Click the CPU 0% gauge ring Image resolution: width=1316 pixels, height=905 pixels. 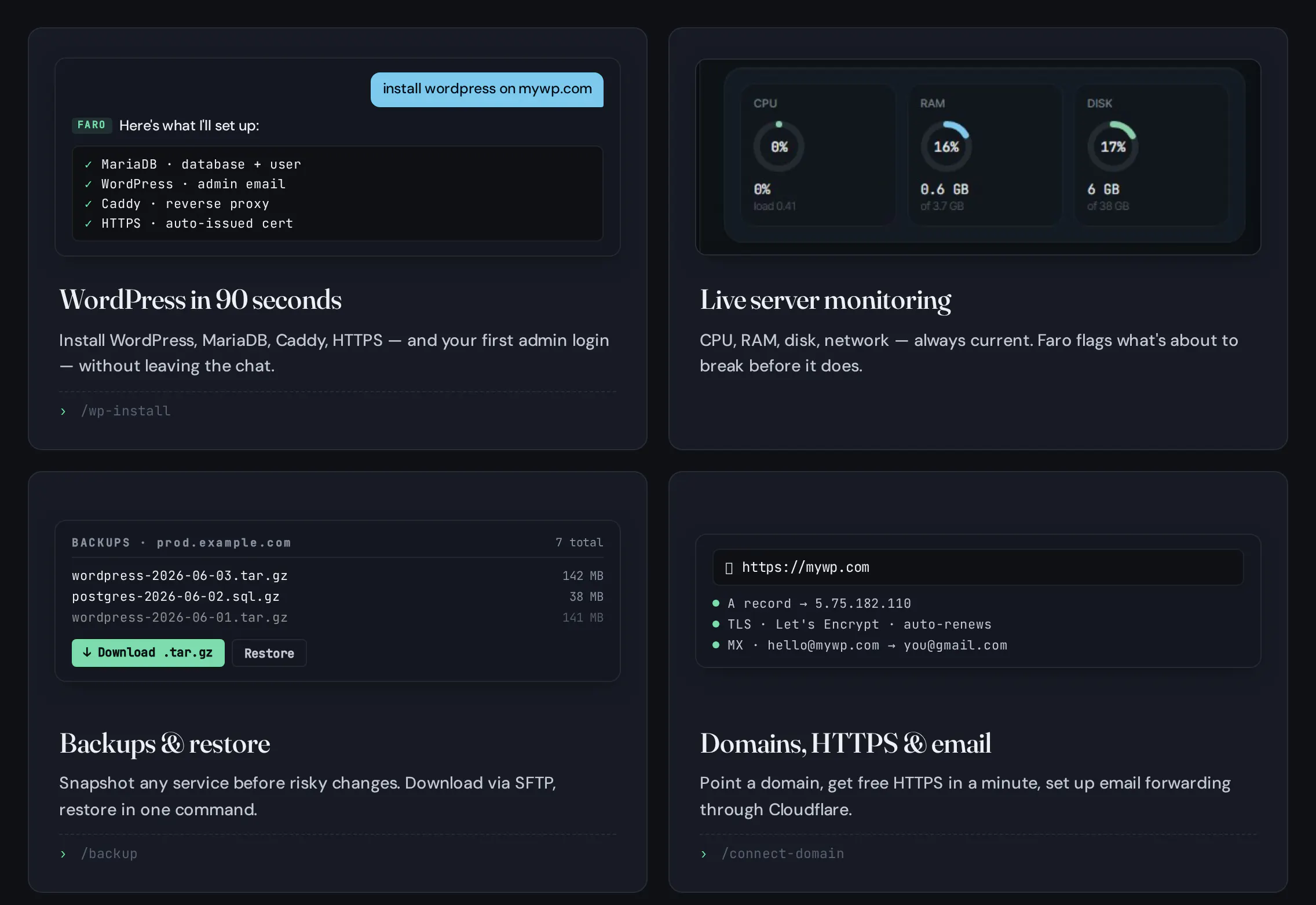(x=778, y=147)
